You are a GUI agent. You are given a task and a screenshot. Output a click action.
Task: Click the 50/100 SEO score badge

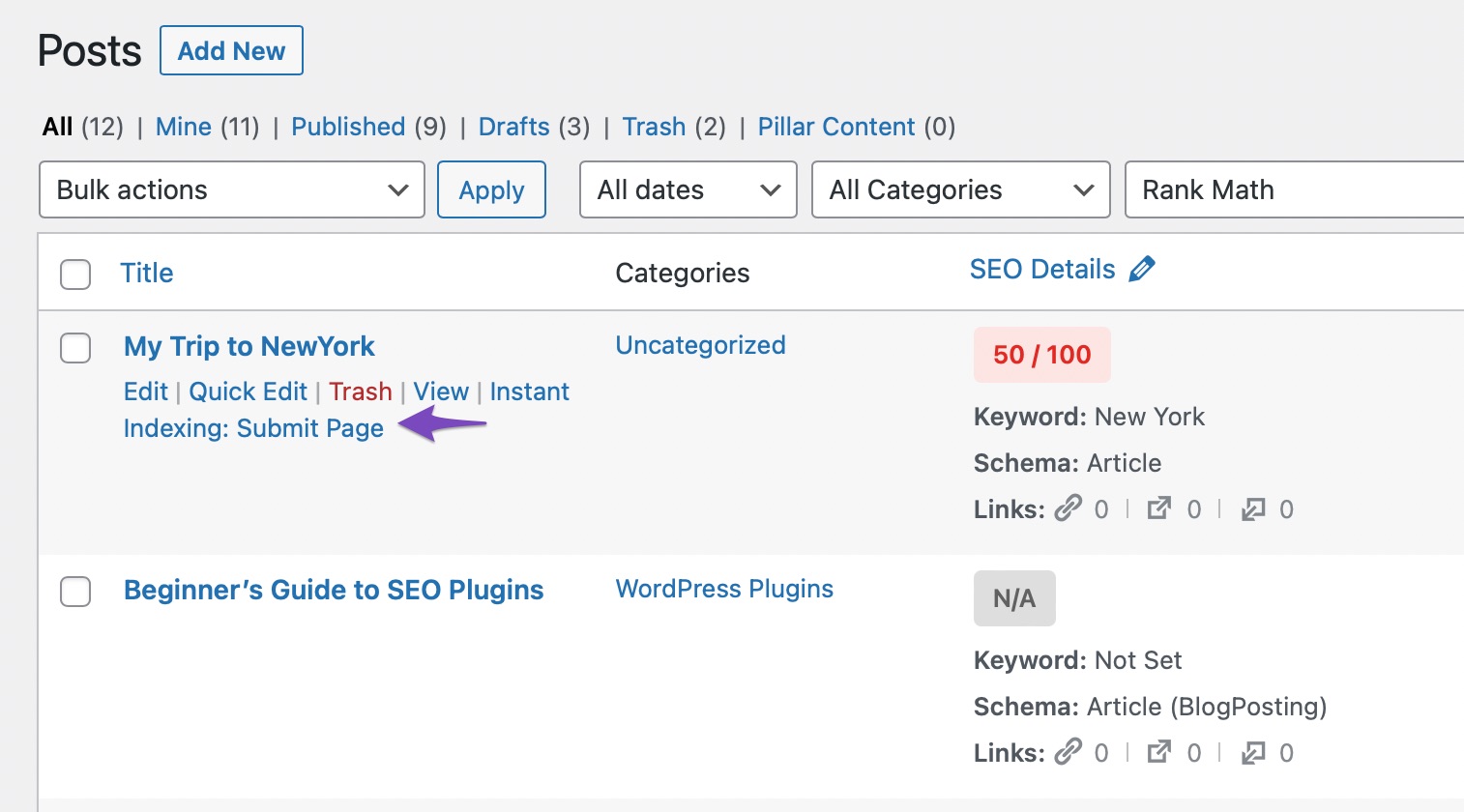coord(1041,355)
